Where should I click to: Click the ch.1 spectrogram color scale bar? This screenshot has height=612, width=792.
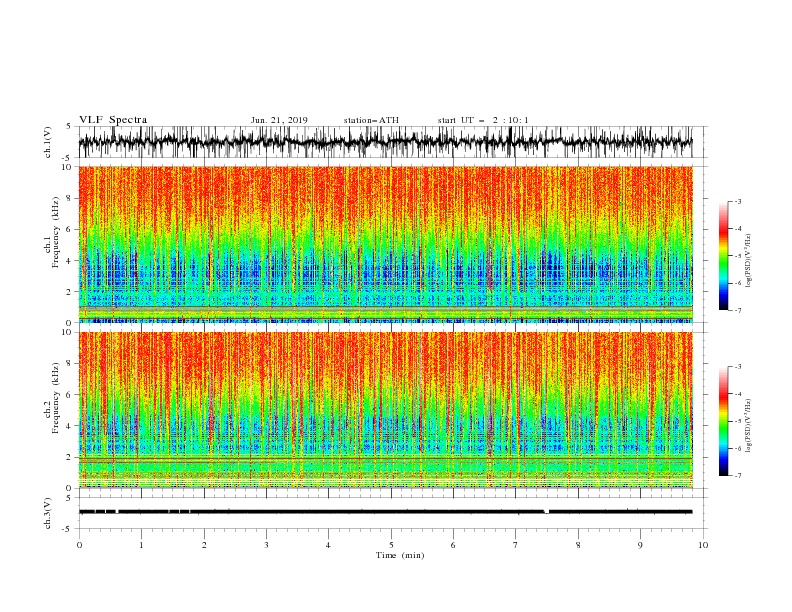coord(723,256)
